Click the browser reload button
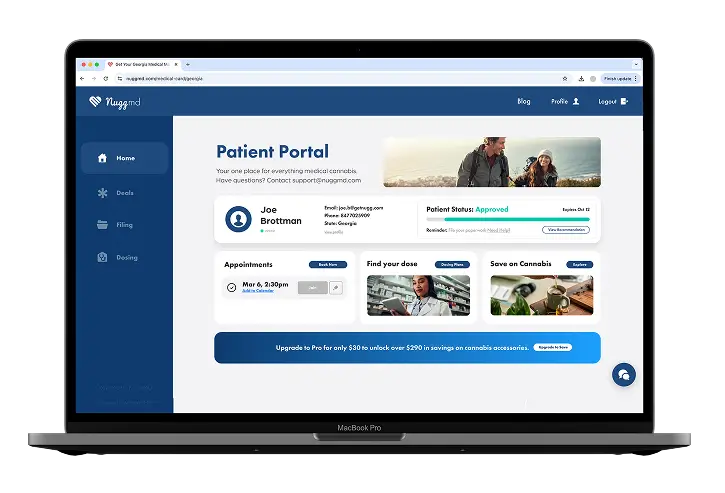The height and width of the screenshot is (493, 725). pyautogui.click(x=107, y=78)
